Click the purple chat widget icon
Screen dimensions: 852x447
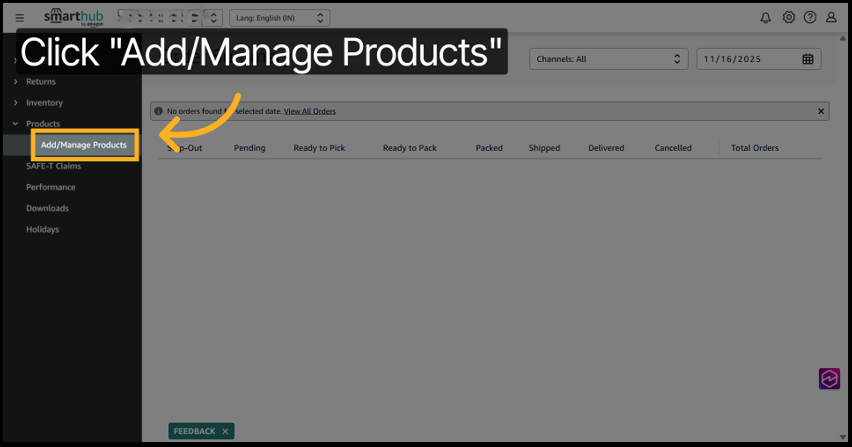(x=829, y=378)
